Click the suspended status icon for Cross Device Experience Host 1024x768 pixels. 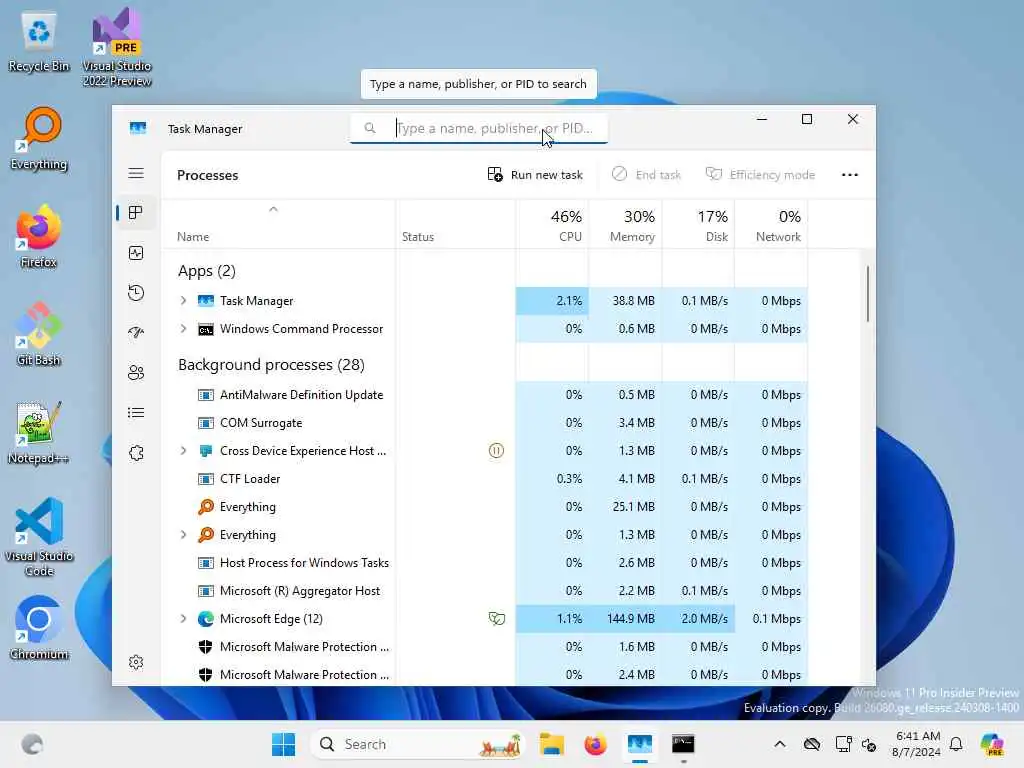click(496, 451)
